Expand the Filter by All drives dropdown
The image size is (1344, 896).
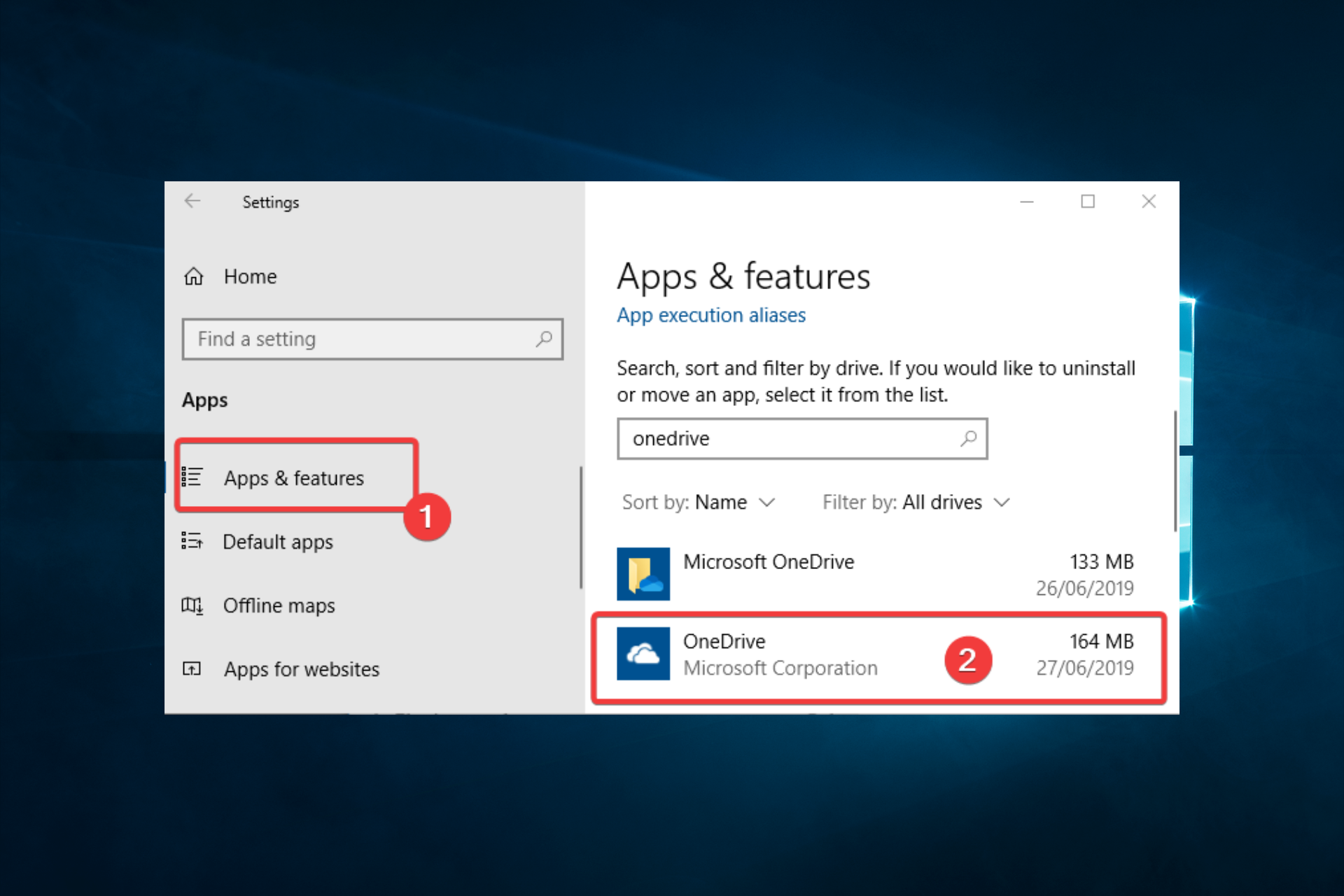click(916, 503)
